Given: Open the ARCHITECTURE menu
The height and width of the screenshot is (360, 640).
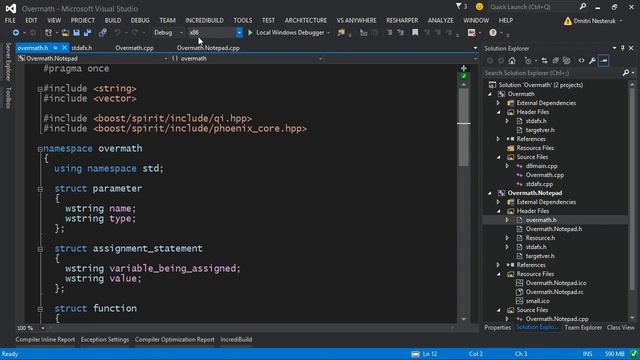Looking at the screenshot, I should pos(306,20).
